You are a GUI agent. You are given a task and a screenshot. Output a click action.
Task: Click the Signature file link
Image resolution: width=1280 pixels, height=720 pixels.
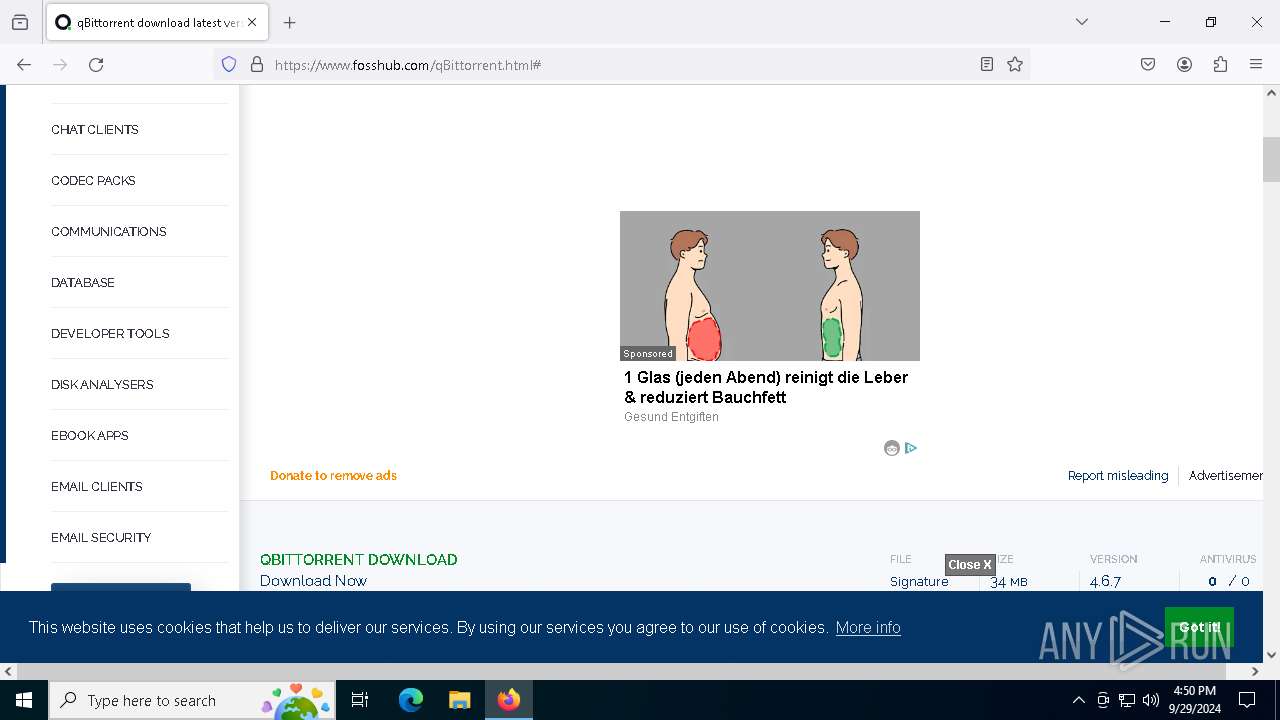coord(919,582)
